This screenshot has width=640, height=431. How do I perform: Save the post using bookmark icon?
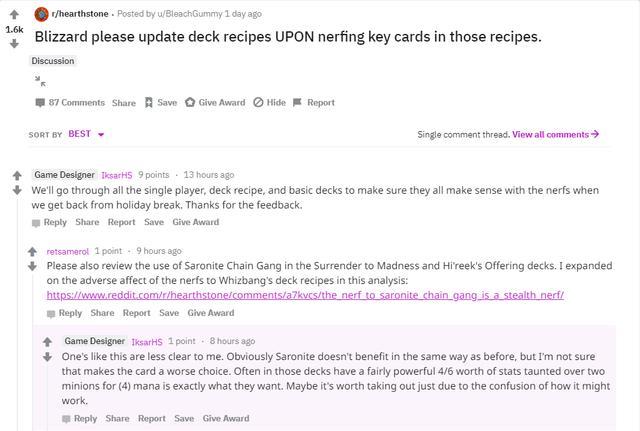[x=161, y=102]
